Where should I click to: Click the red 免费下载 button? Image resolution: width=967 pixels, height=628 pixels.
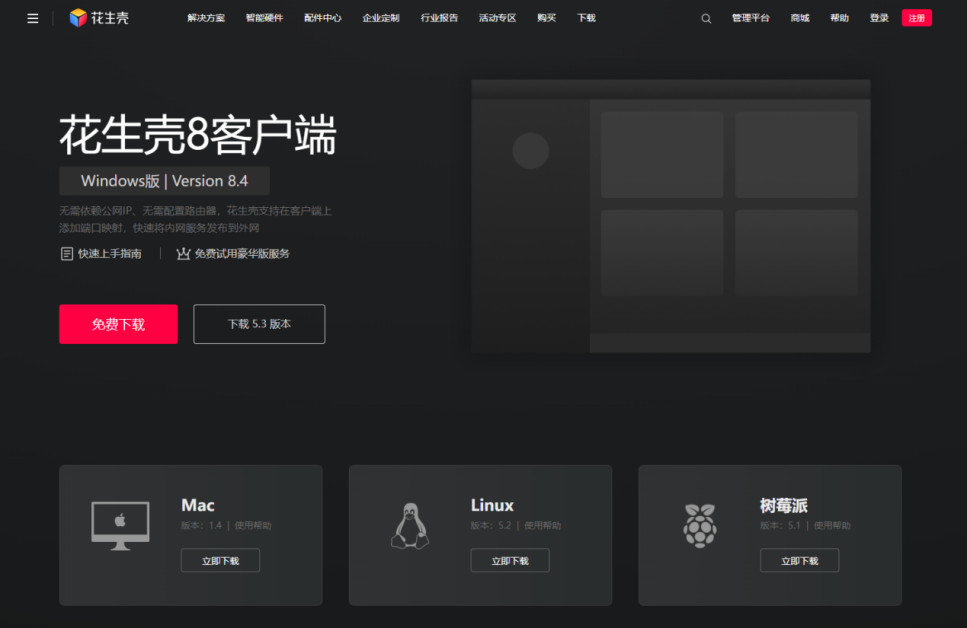click(118, 324)
